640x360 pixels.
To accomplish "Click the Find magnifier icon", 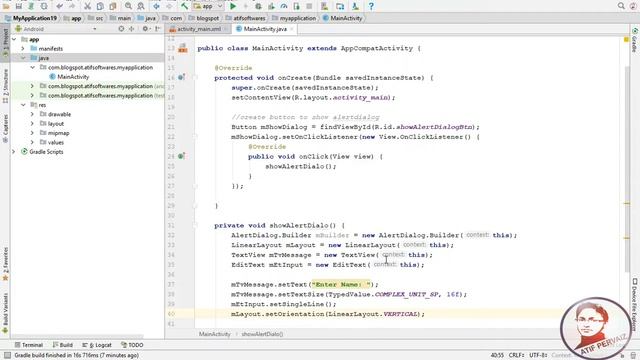I will [x=128, y=6].
